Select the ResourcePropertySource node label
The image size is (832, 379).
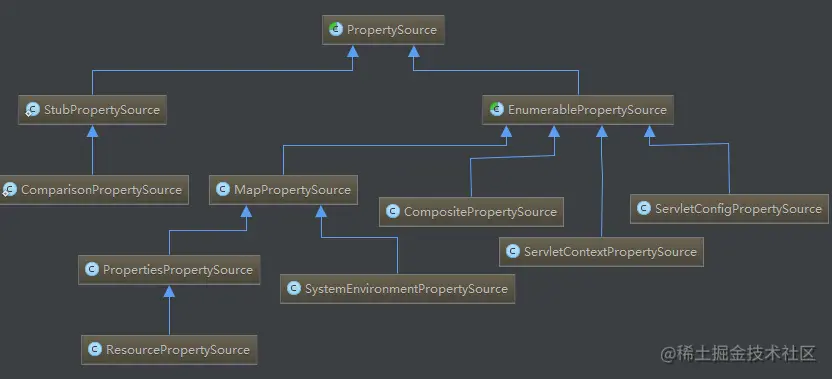[x=178, y=350]
